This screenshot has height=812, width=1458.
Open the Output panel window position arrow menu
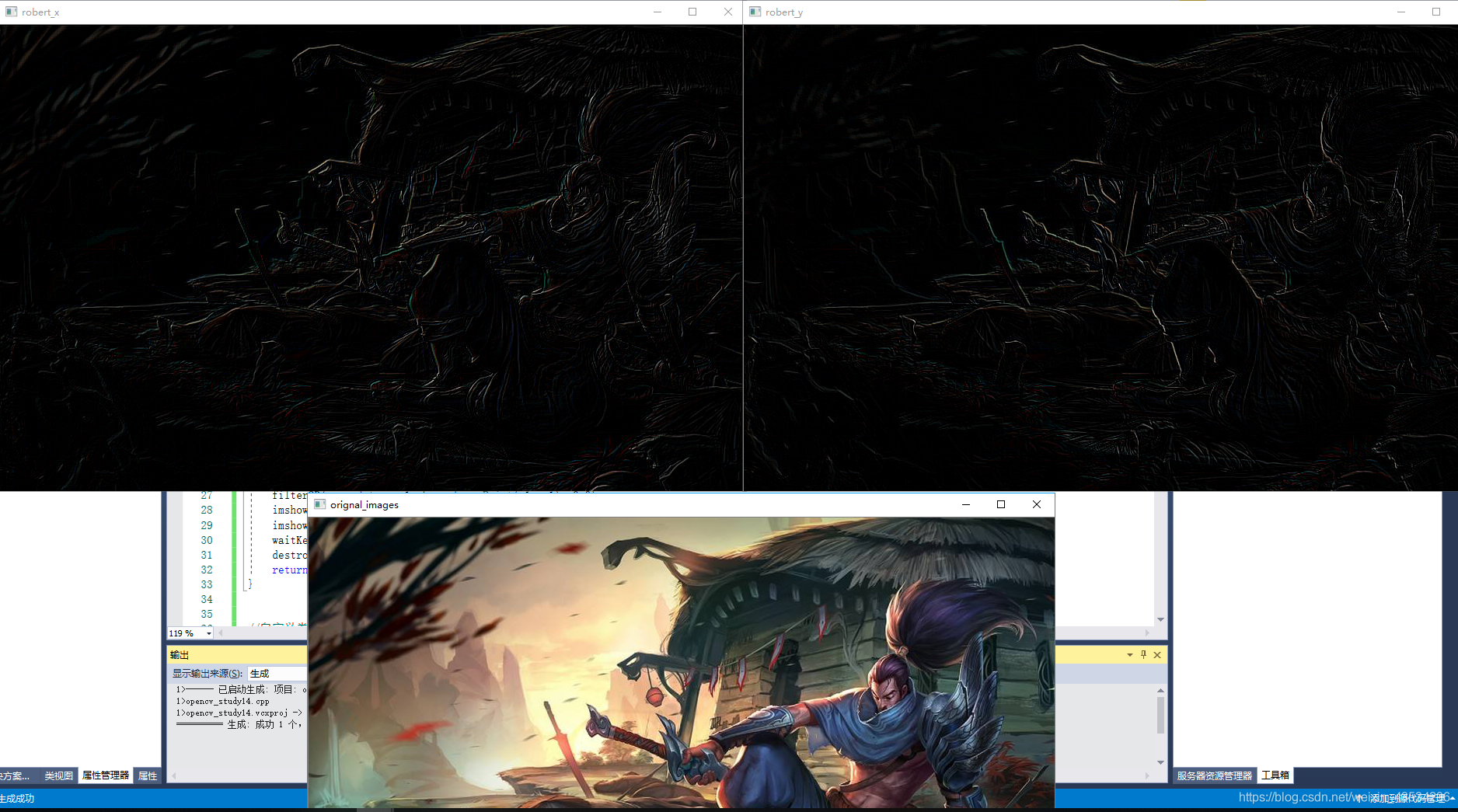pos(1130,655)
